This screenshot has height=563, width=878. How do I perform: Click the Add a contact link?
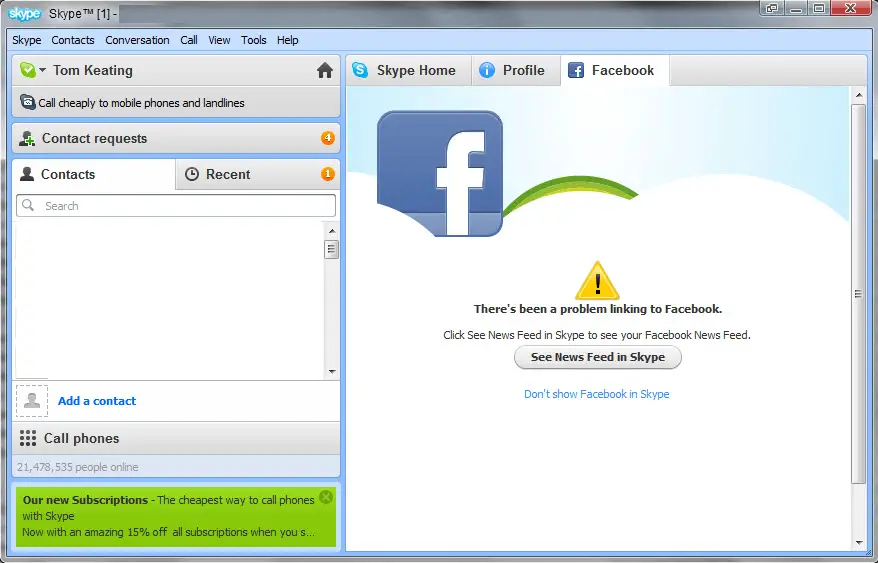tap(97, 401)
